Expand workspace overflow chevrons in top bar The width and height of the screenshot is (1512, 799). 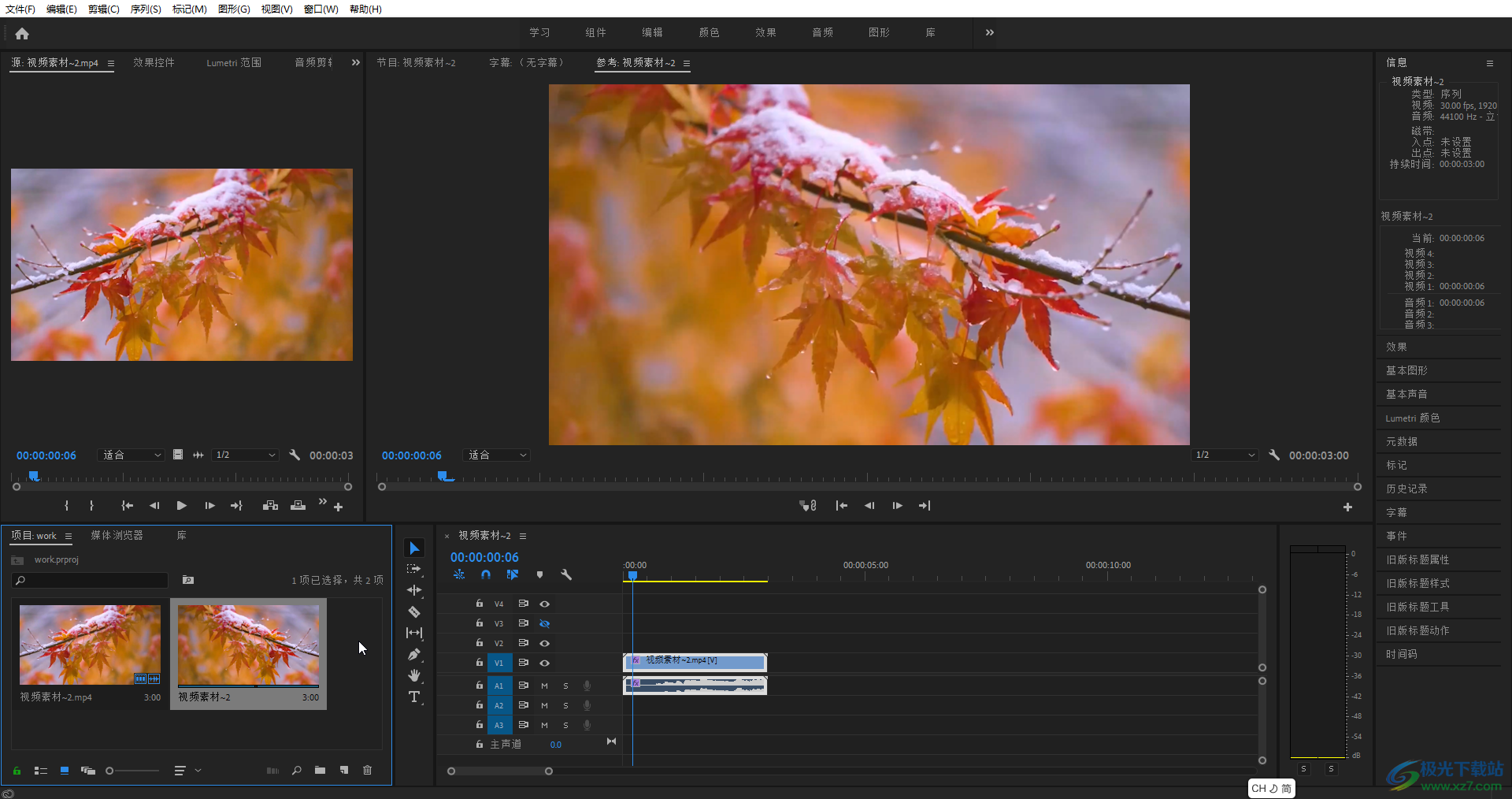coord(990,32)
